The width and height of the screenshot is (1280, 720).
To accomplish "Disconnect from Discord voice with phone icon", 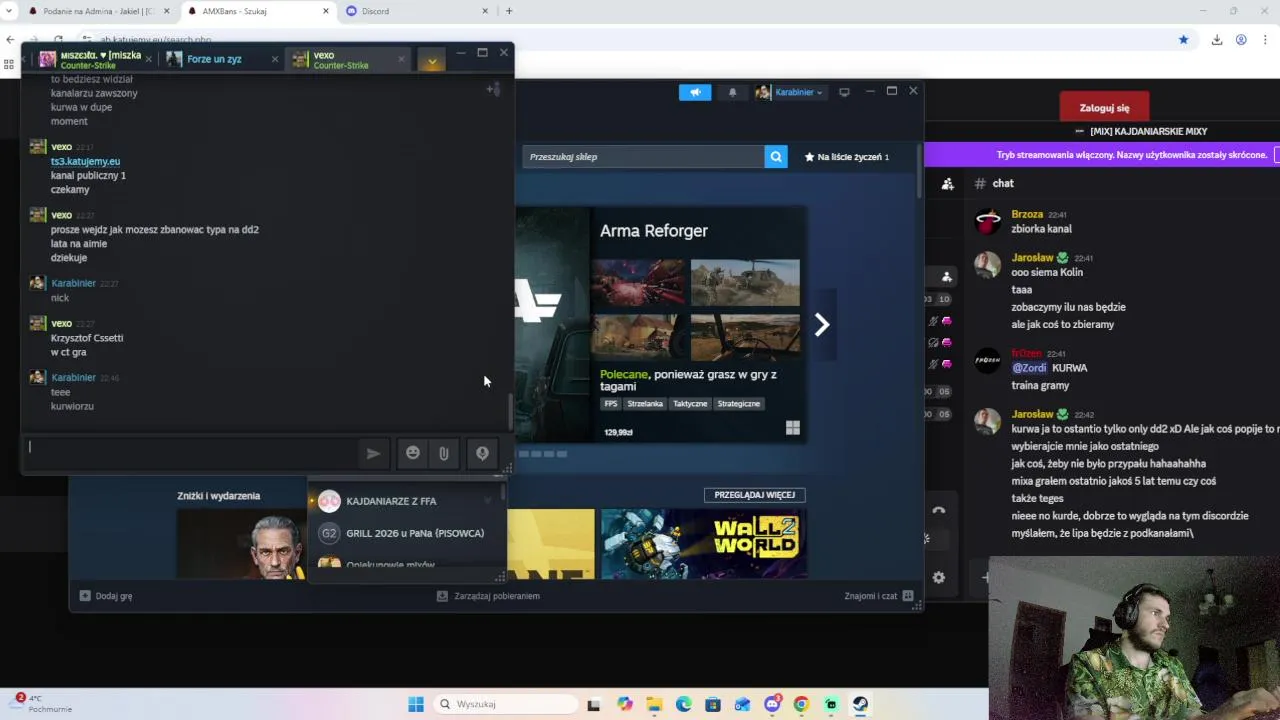I will (938, 510).
